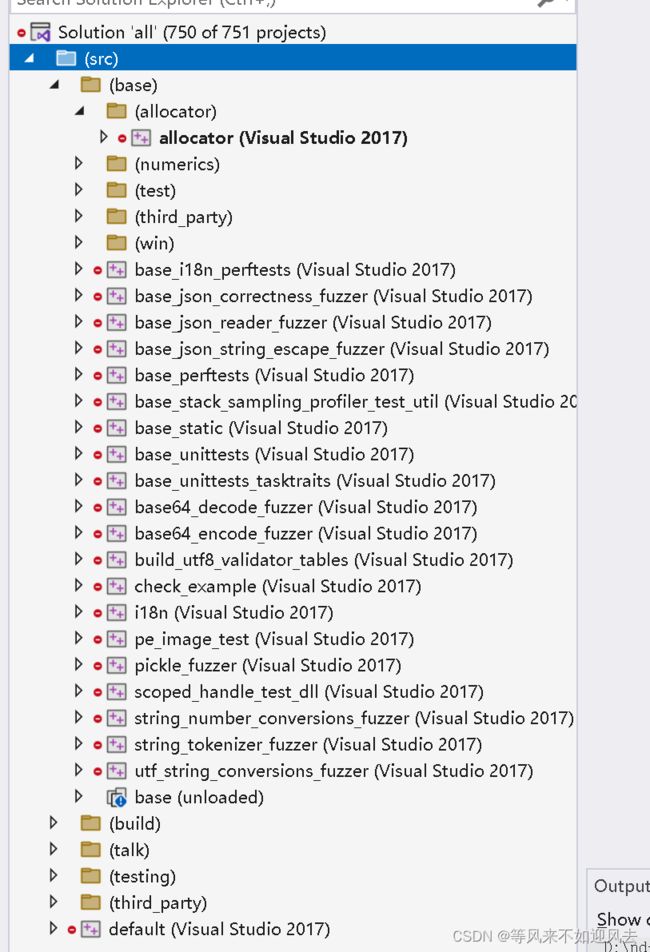Click the pe_image_test project icon

point(116,639)
